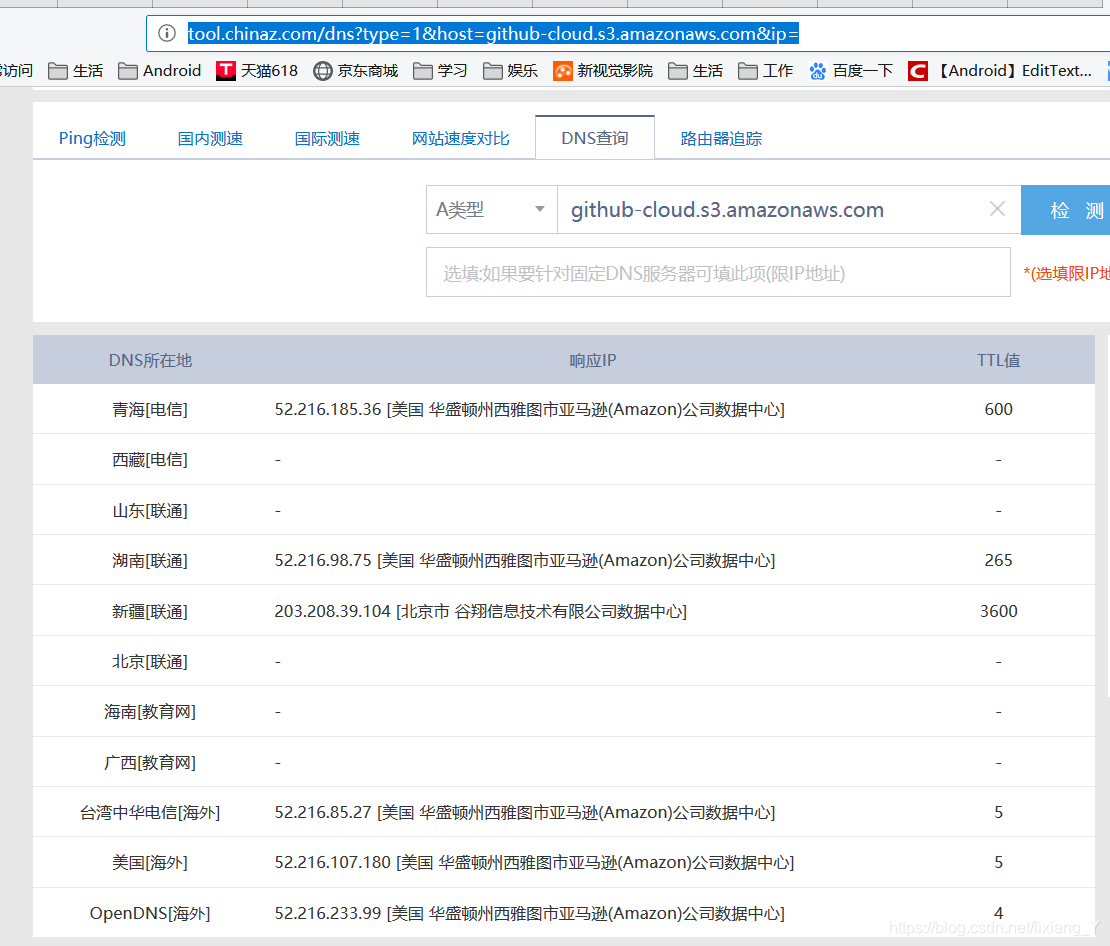1110x946 pixels.
Task: Switch to the 国际测速 tab
Action: click(x=327, y=138)
